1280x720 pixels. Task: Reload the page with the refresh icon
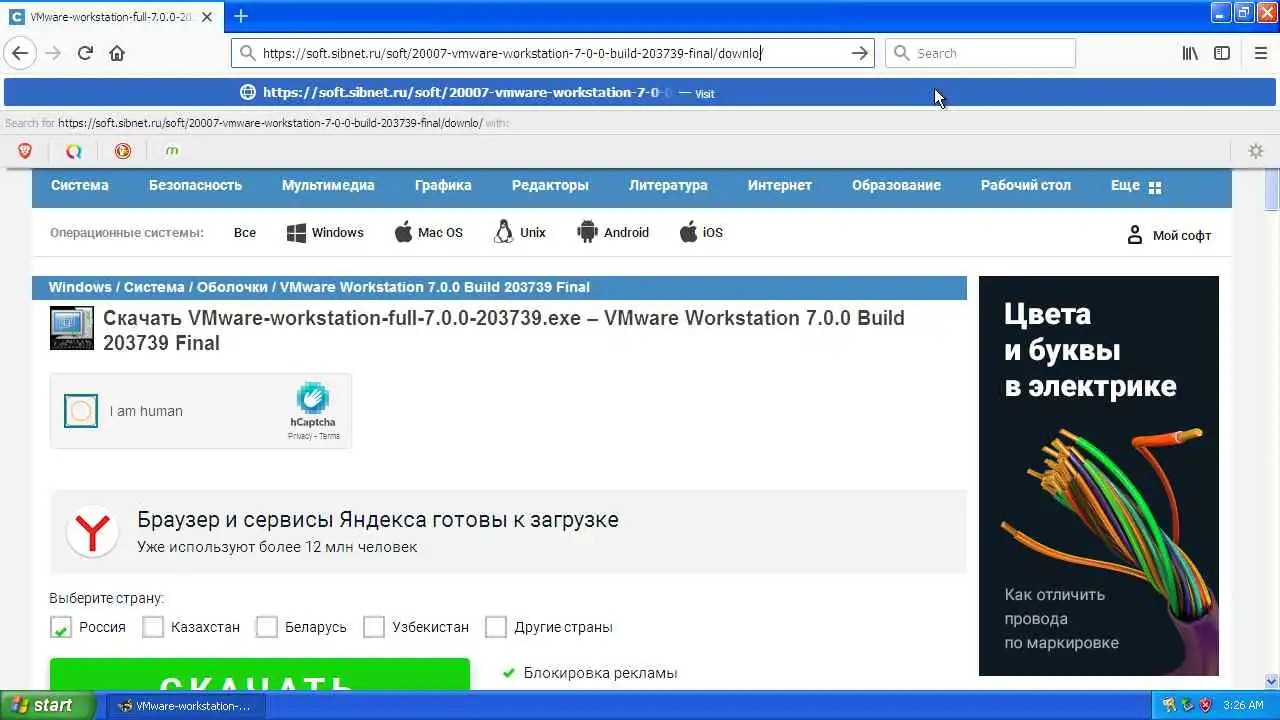[x=85, y=53]
